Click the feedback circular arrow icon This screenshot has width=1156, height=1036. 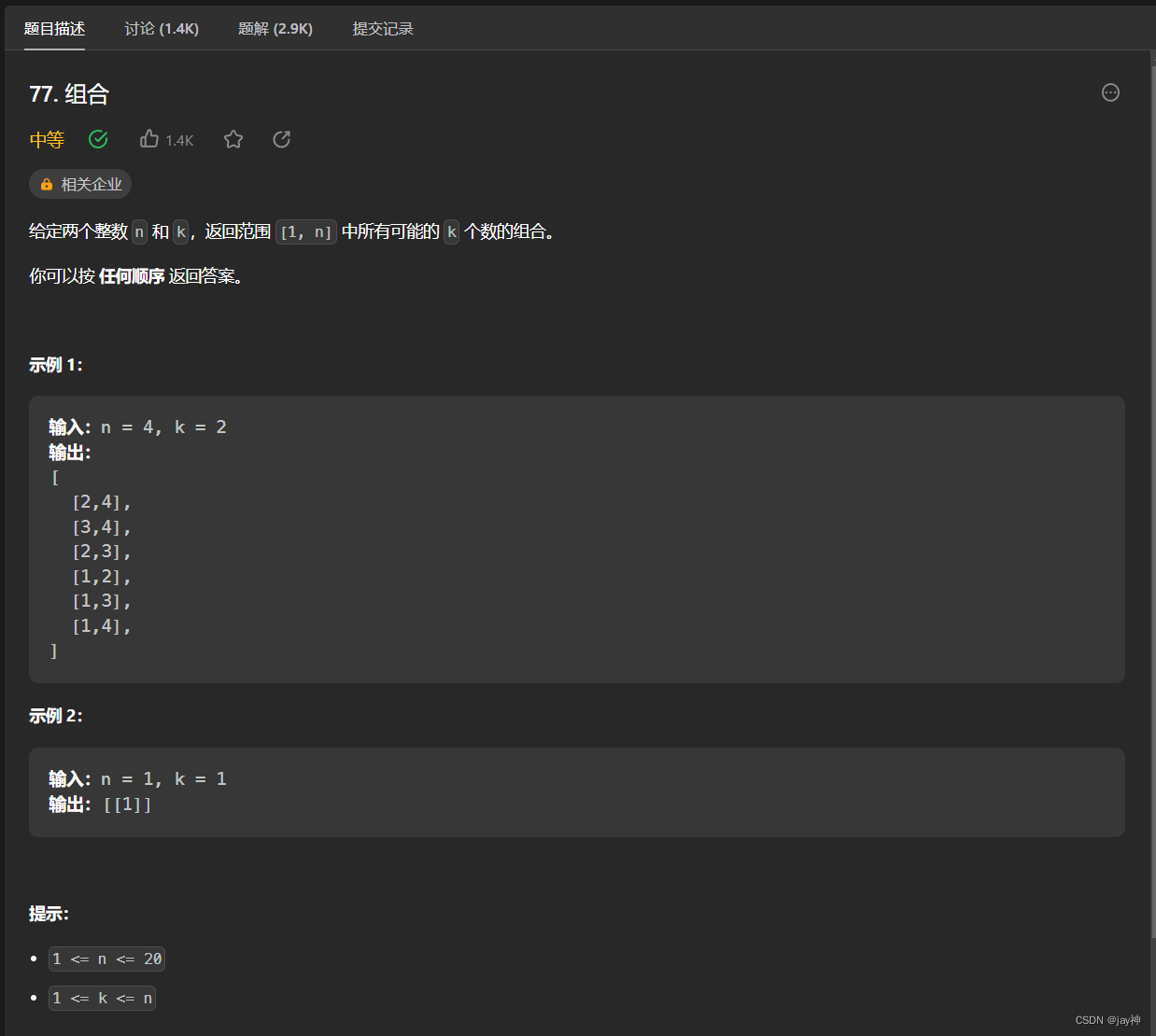[281, 138]
